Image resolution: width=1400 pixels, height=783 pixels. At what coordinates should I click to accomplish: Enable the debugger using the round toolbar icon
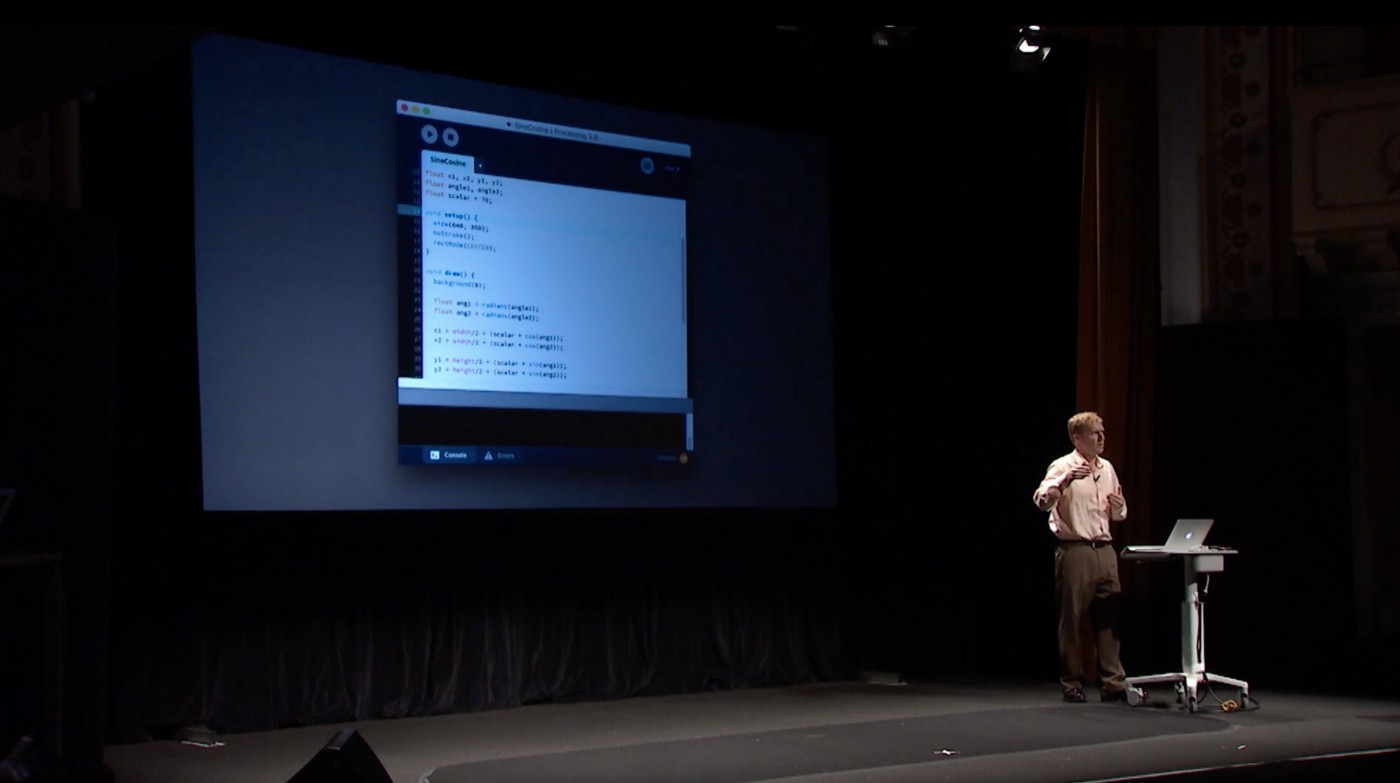(647, 165)
